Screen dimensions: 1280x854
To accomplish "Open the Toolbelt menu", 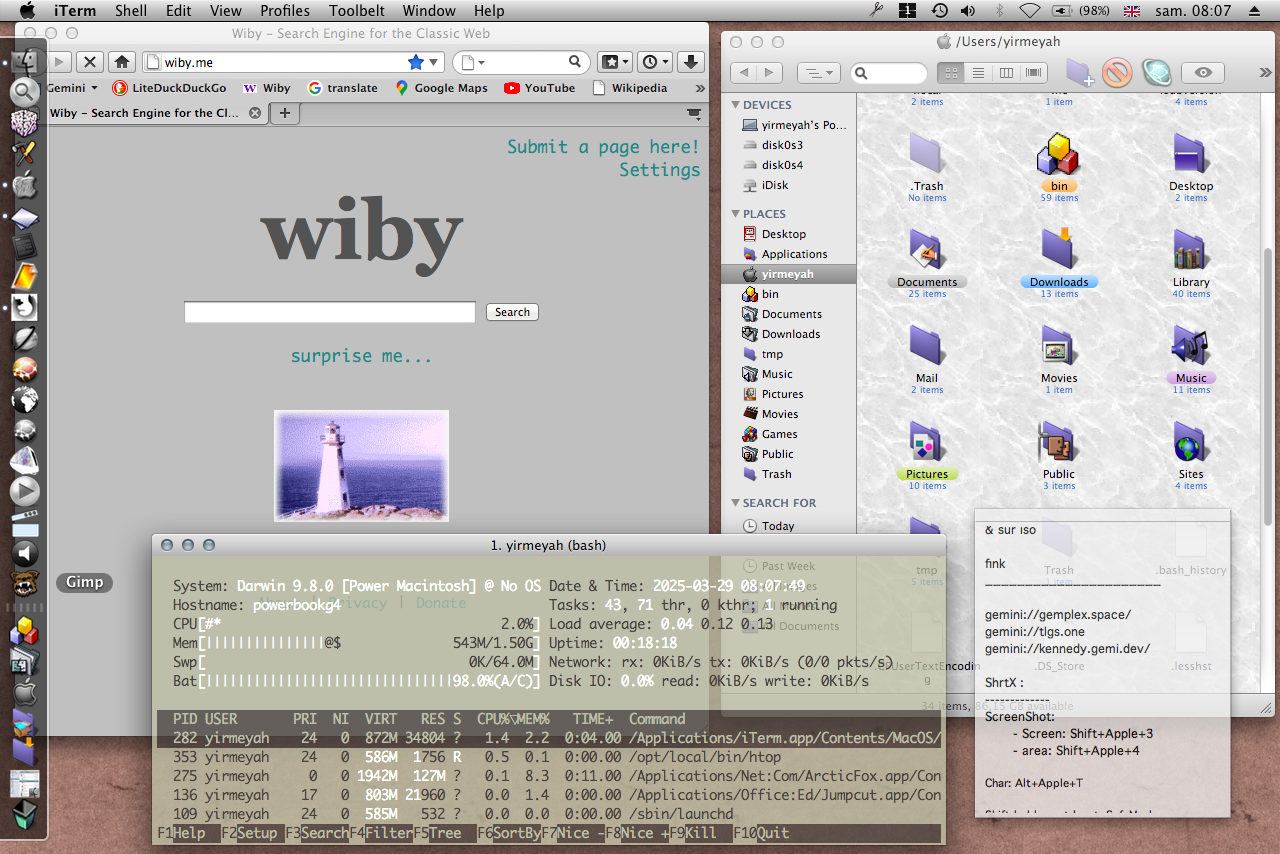I will pos(356,11).
